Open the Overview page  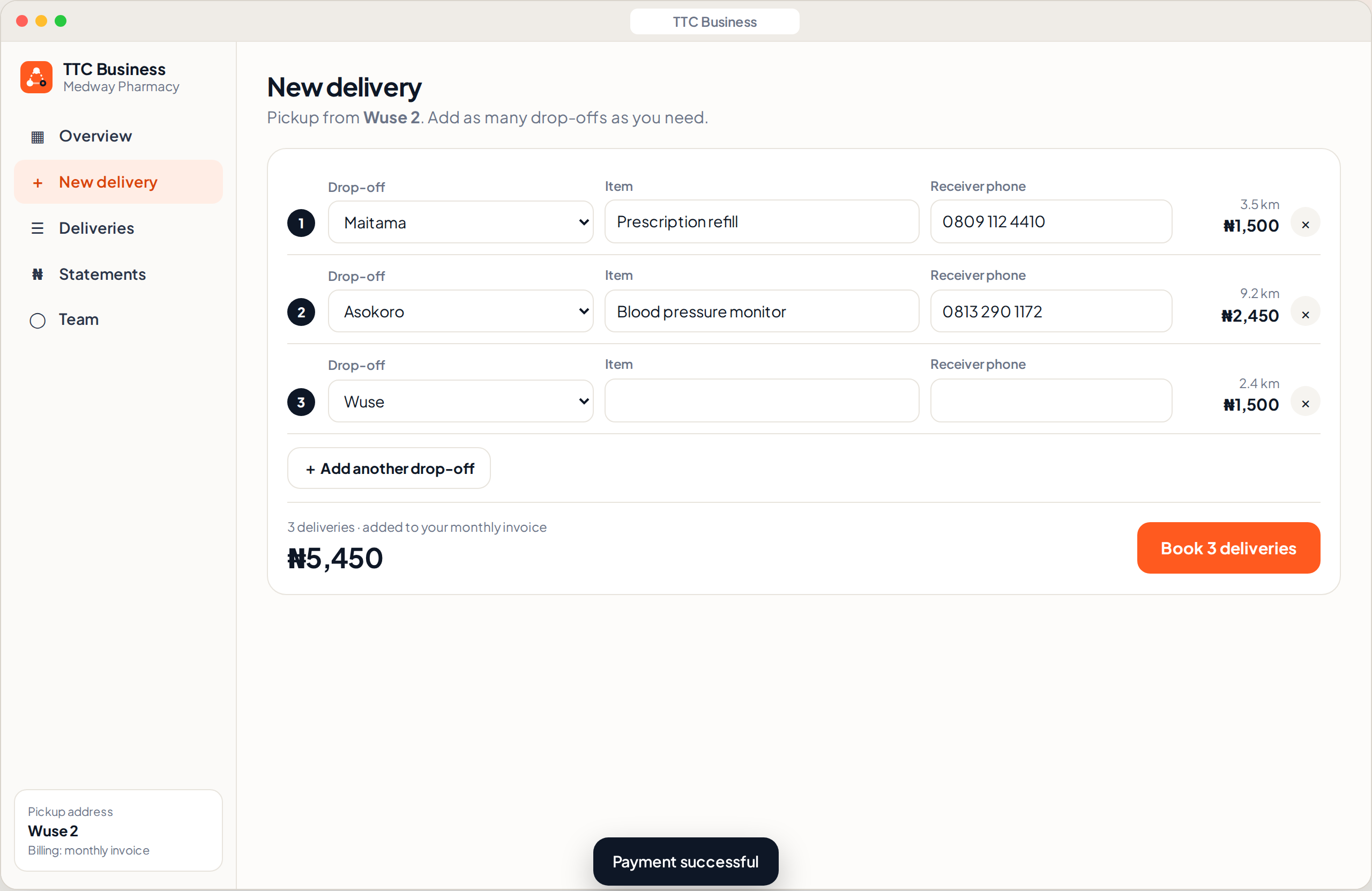click(118, 136)
